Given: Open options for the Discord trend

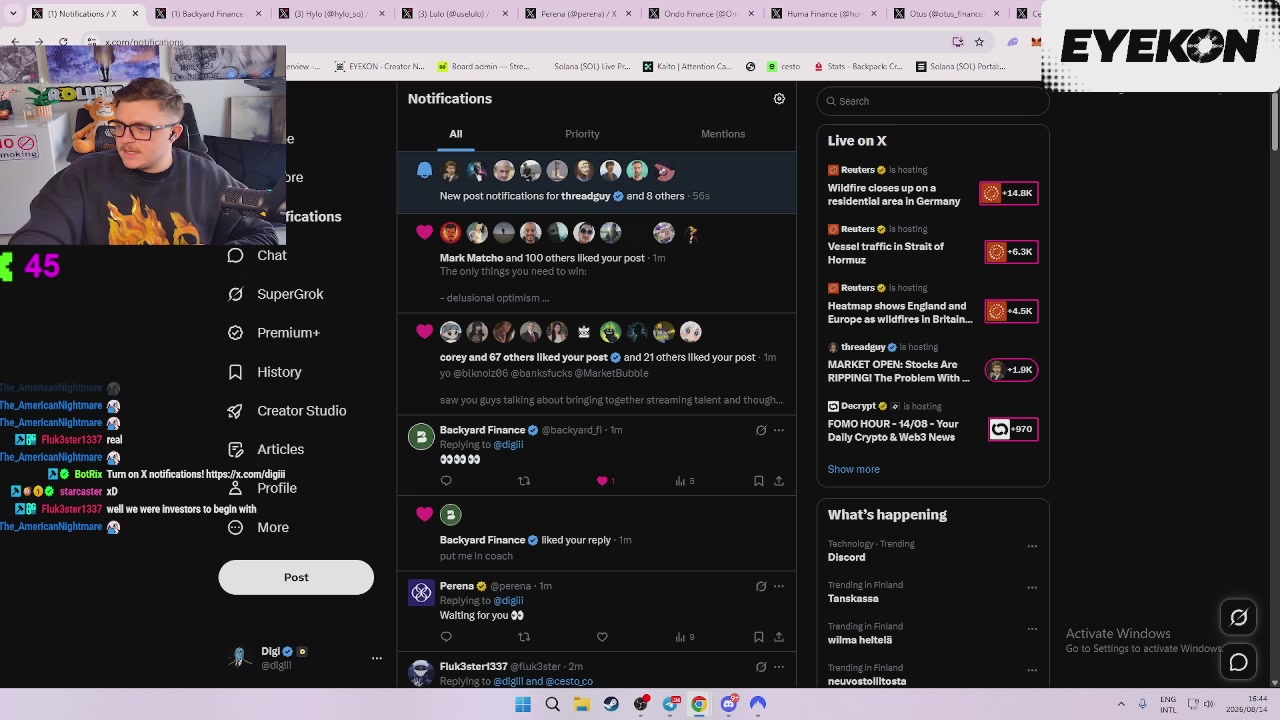Looking at the screenshot, I should [1032, 546].
